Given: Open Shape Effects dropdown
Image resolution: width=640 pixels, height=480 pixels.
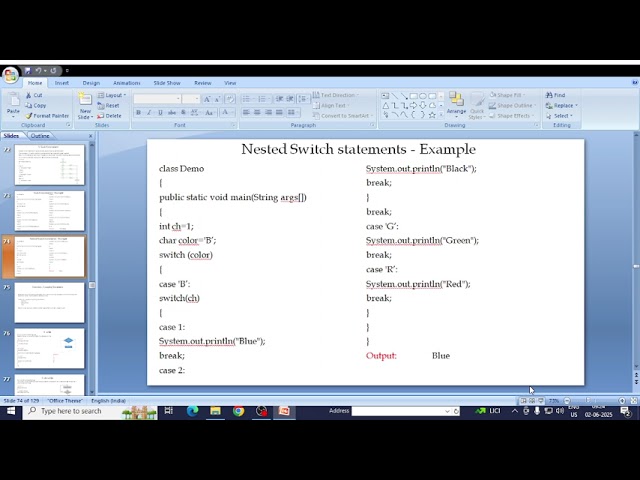Looking at the screenshot, I should [x=511, y=116].
